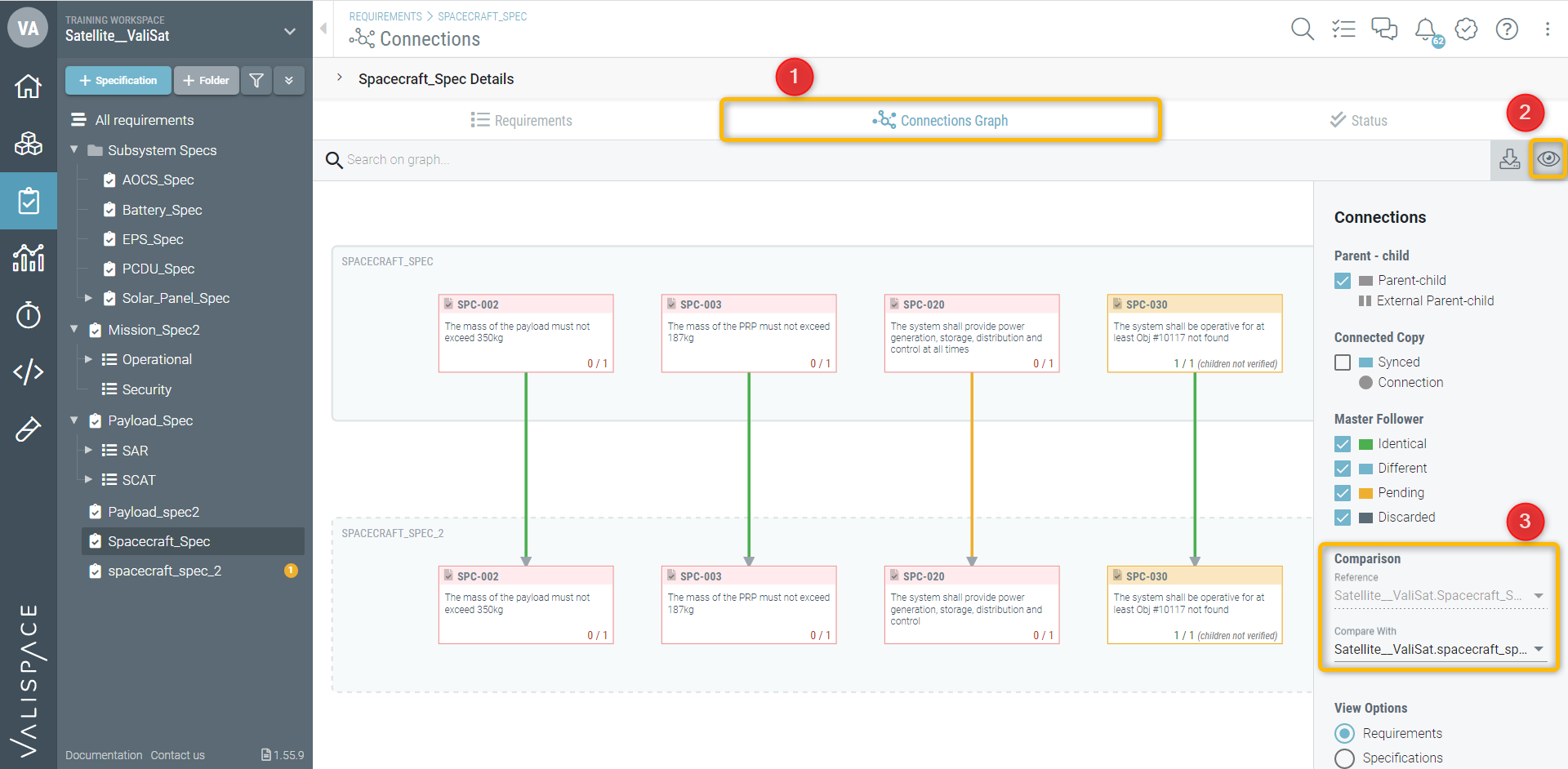Toggle the eye visibility options panel
The image size is (1568, 769).
(x=1548, y=159)
